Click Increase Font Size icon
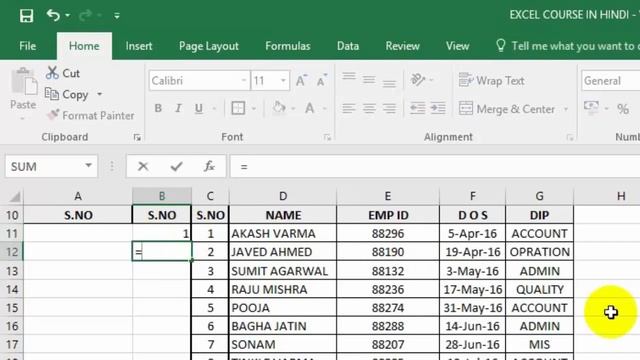 click(301, 80)
